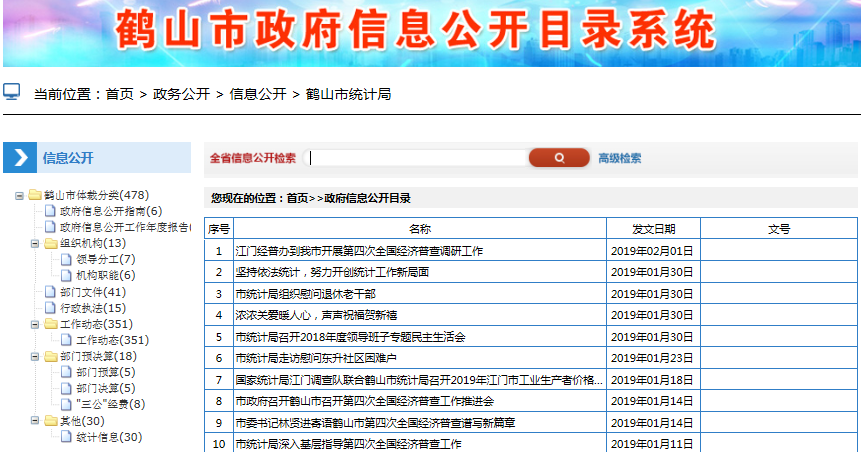This screenshot has height=452, width=861.
Task: Click the folder icon next to 组织机构
Action: pos(51,243)
